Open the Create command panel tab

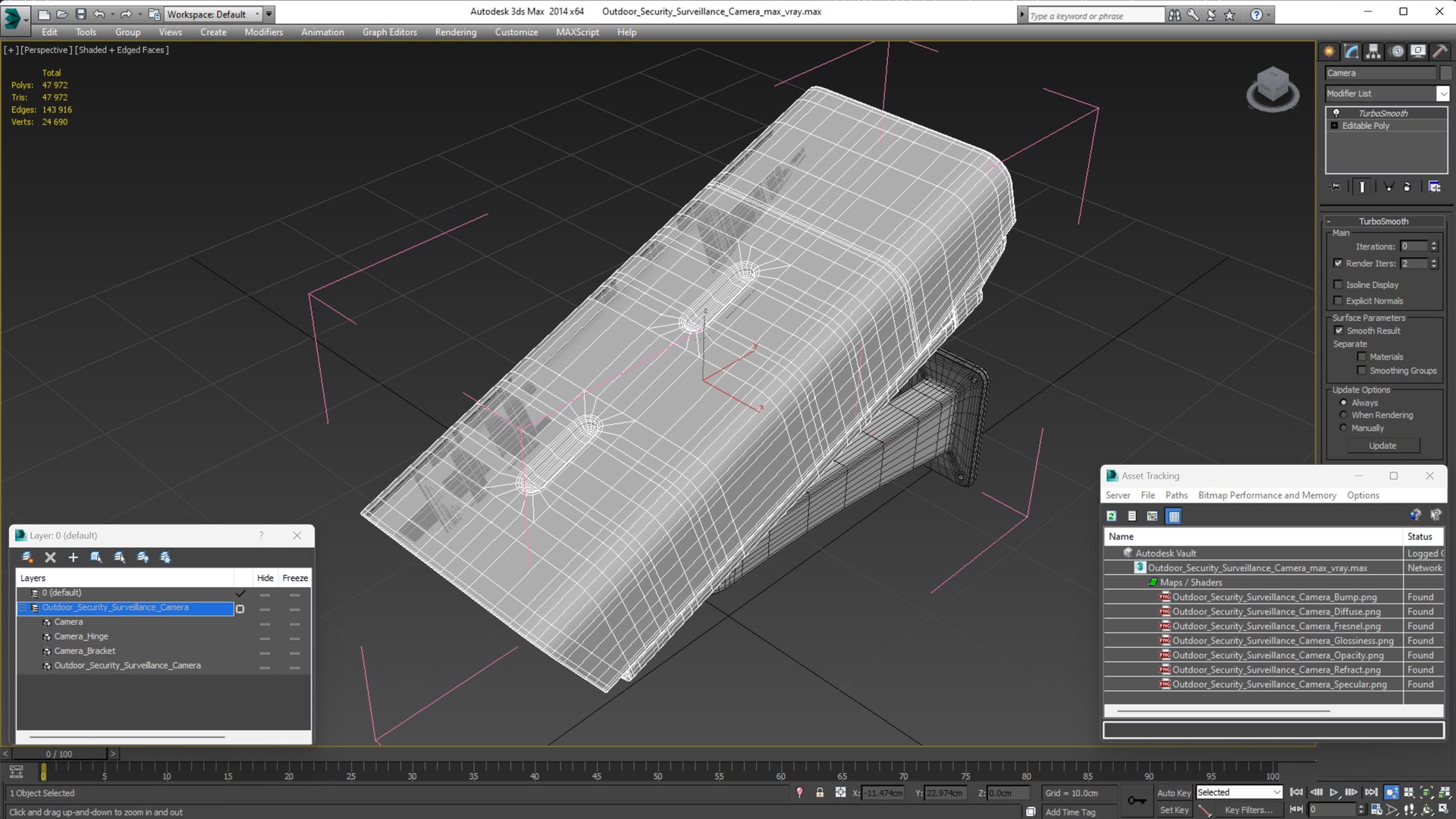click(1329, 52)
